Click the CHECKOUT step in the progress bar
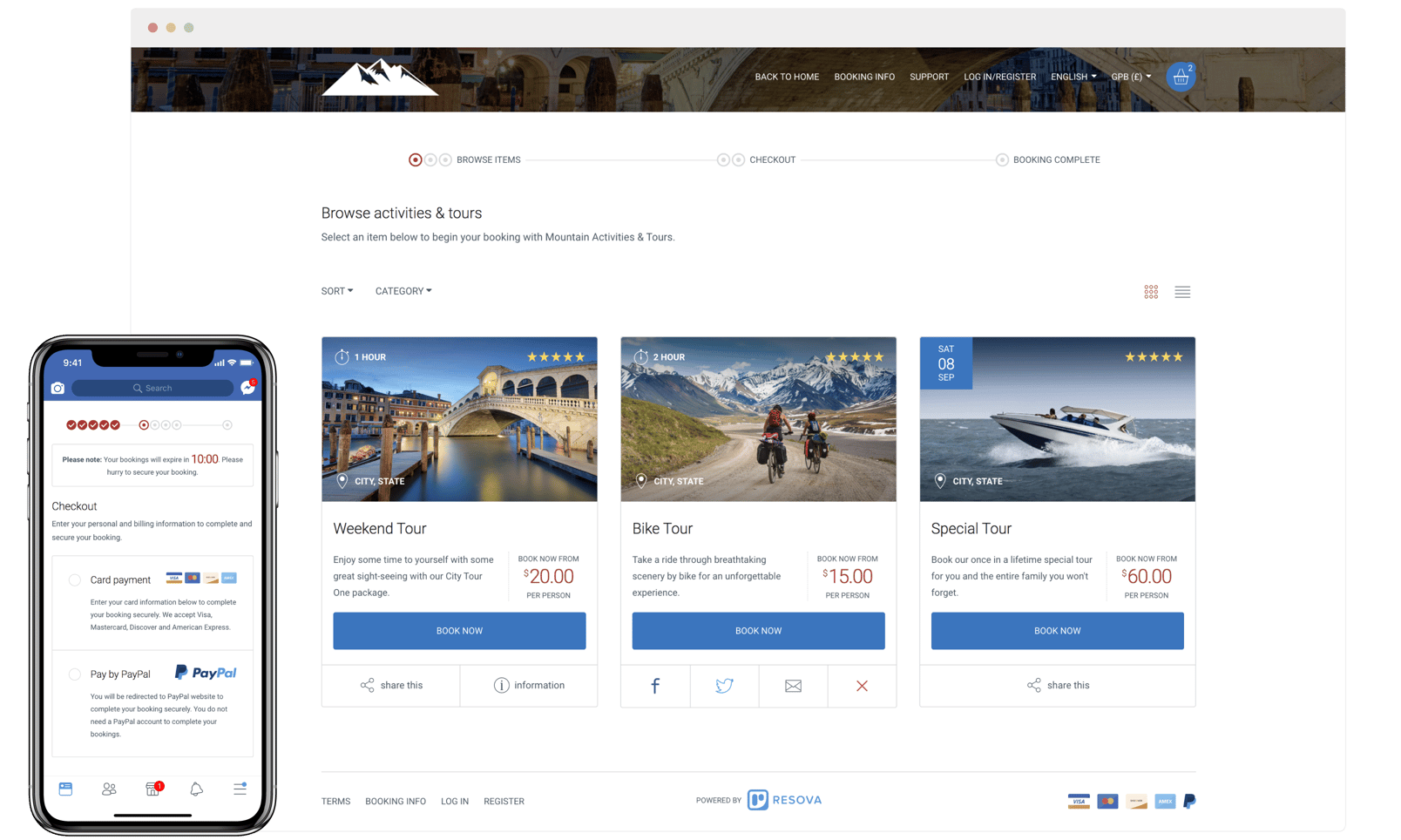Viewport: 1401px width, 840px height. coord(772,159)
